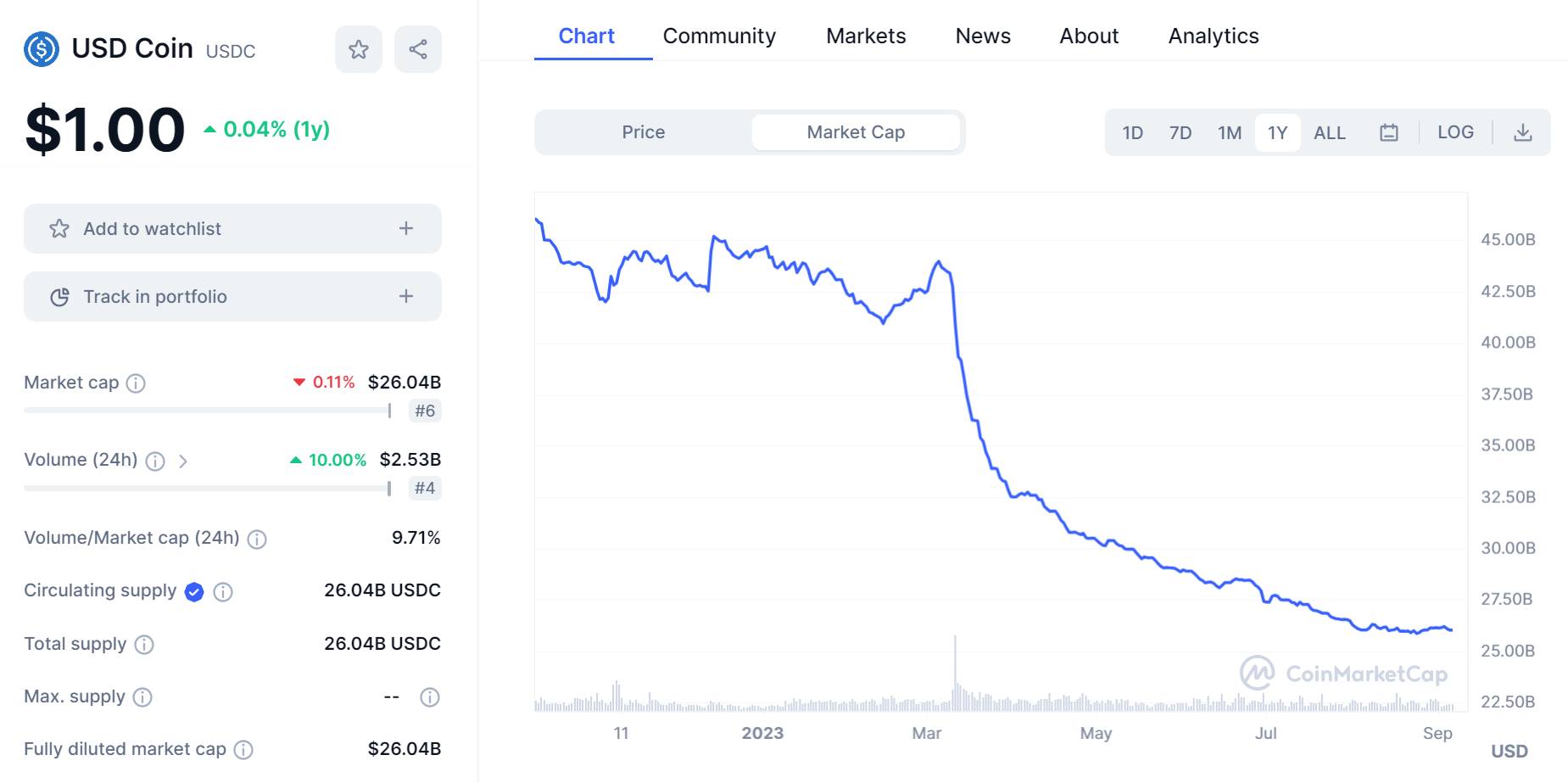Click the chart line near Mar peak
Viewport: 1568px width, 783px height.
pos(939,262)
